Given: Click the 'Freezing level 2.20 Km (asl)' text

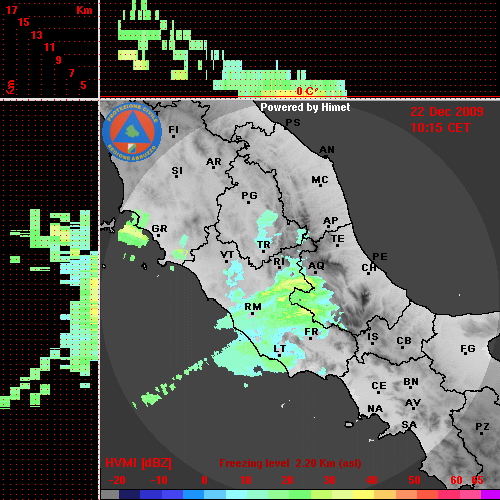Looking at the screenshot, I should pos(290,463).
